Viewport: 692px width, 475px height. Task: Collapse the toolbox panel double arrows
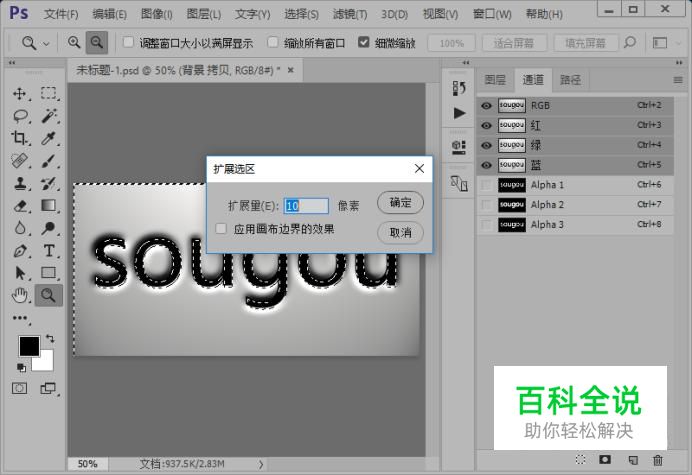[12, 63]
